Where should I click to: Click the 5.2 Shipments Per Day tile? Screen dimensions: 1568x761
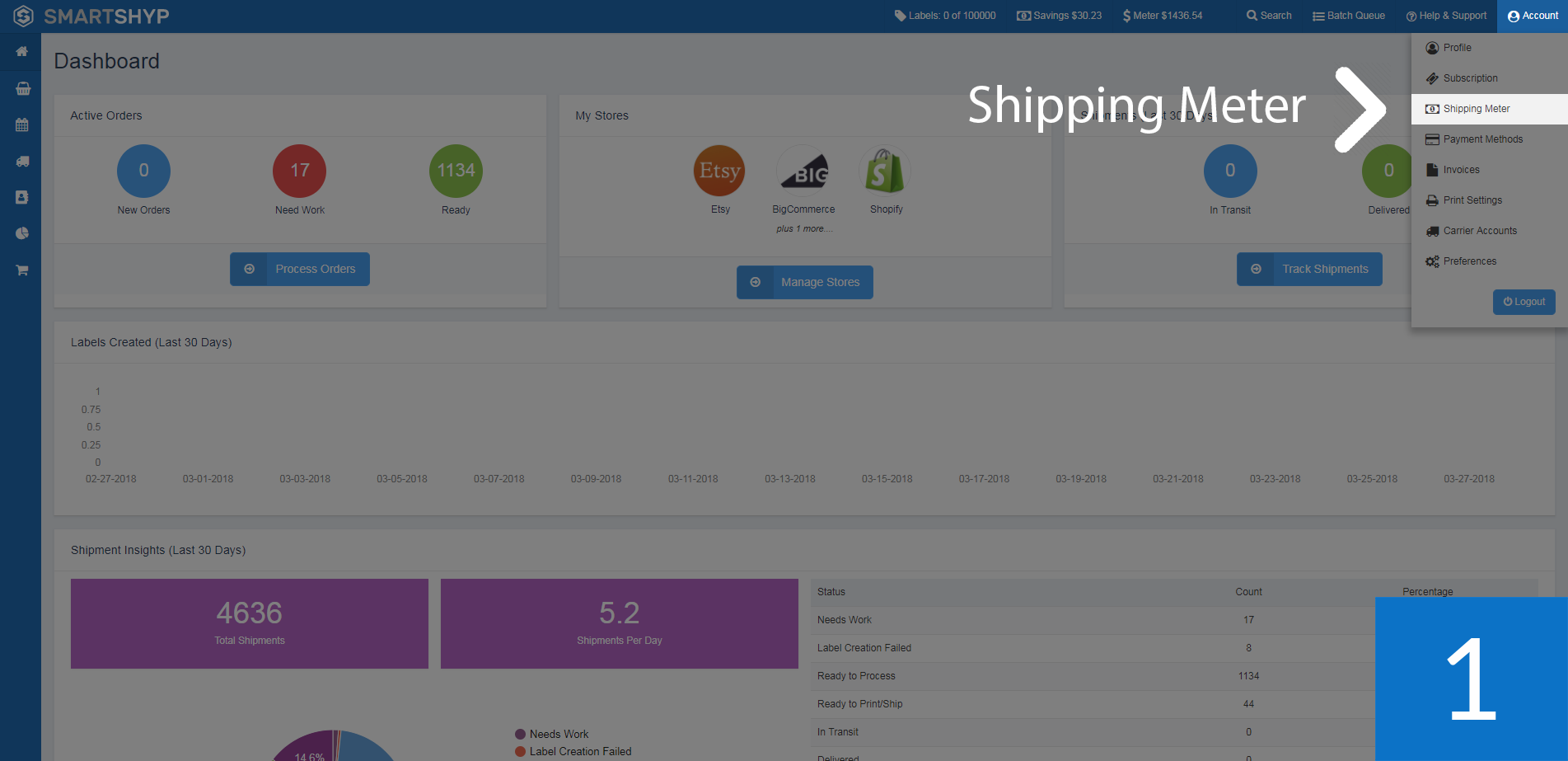tap(620, 623)
